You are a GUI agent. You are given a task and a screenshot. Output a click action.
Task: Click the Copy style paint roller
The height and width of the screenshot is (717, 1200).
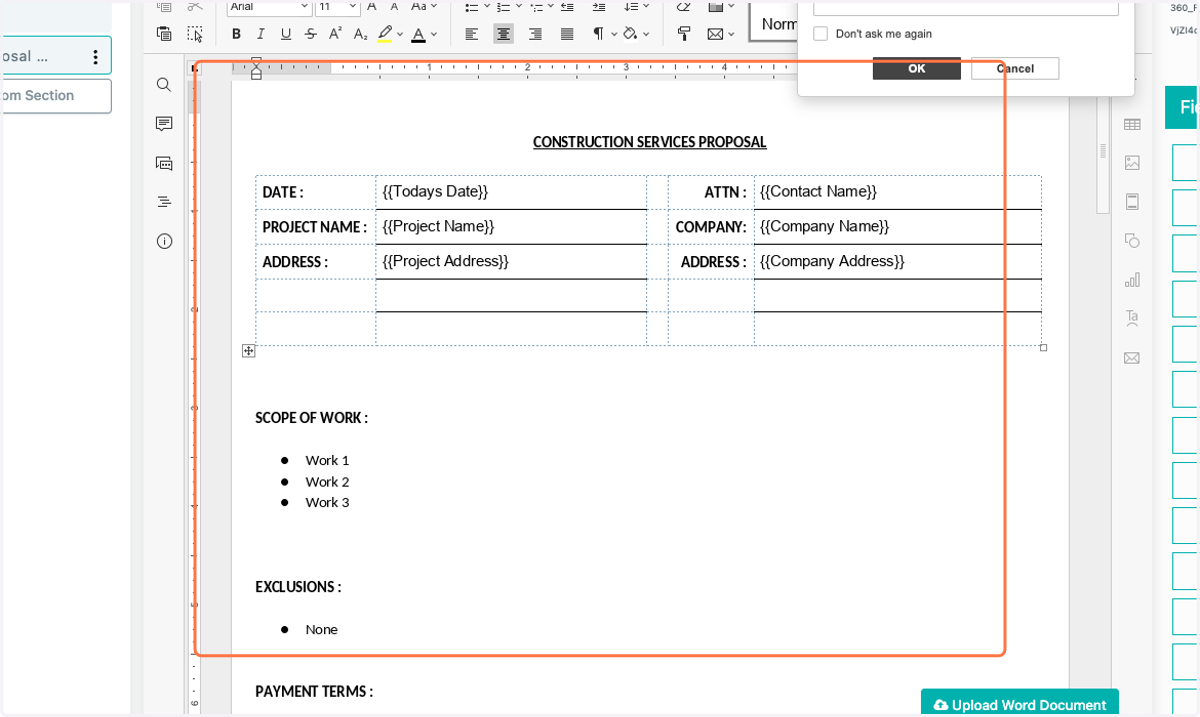coord(684,34)
